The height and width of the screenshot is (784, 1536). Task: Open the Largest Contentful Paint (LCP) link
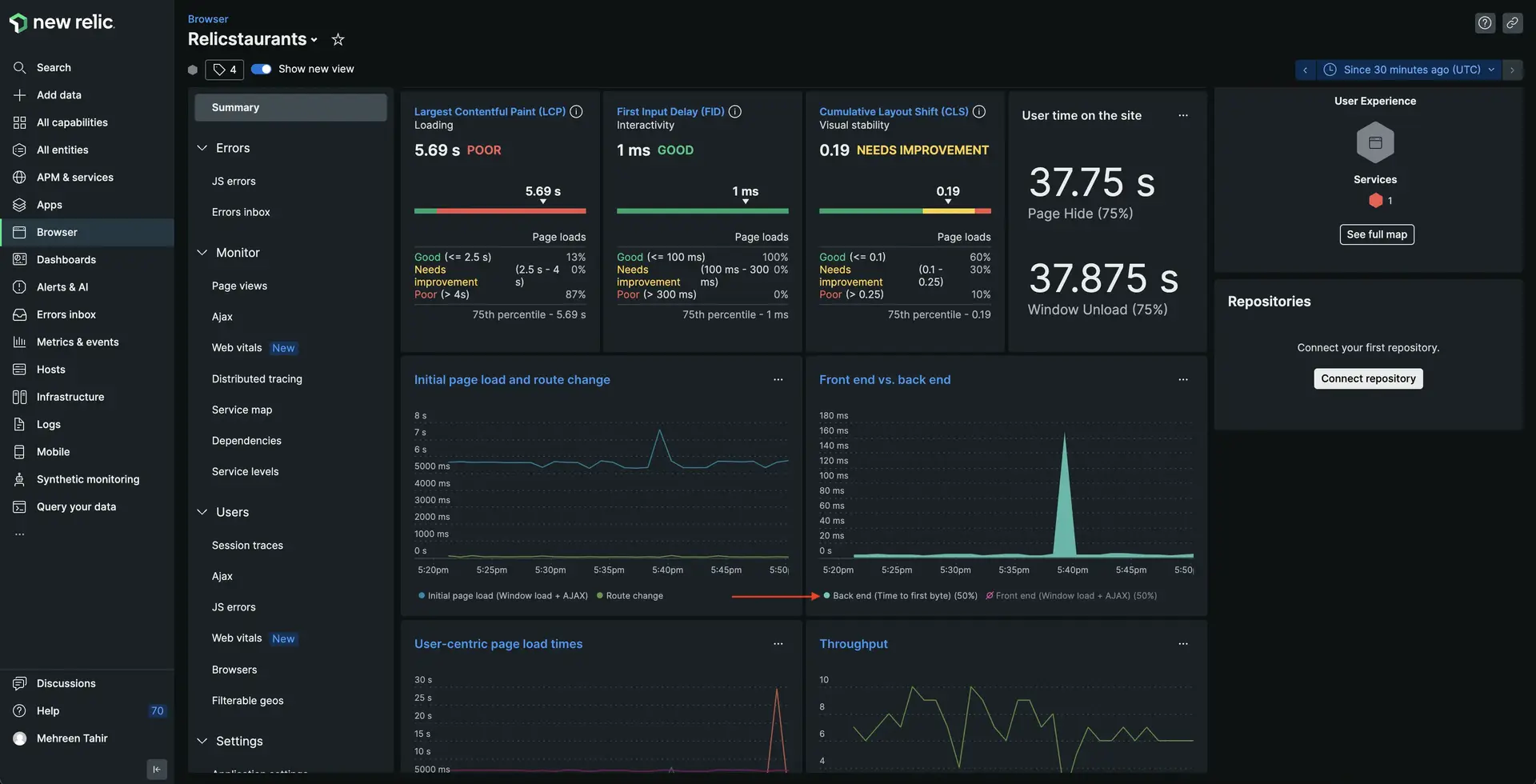pos(490,112)
